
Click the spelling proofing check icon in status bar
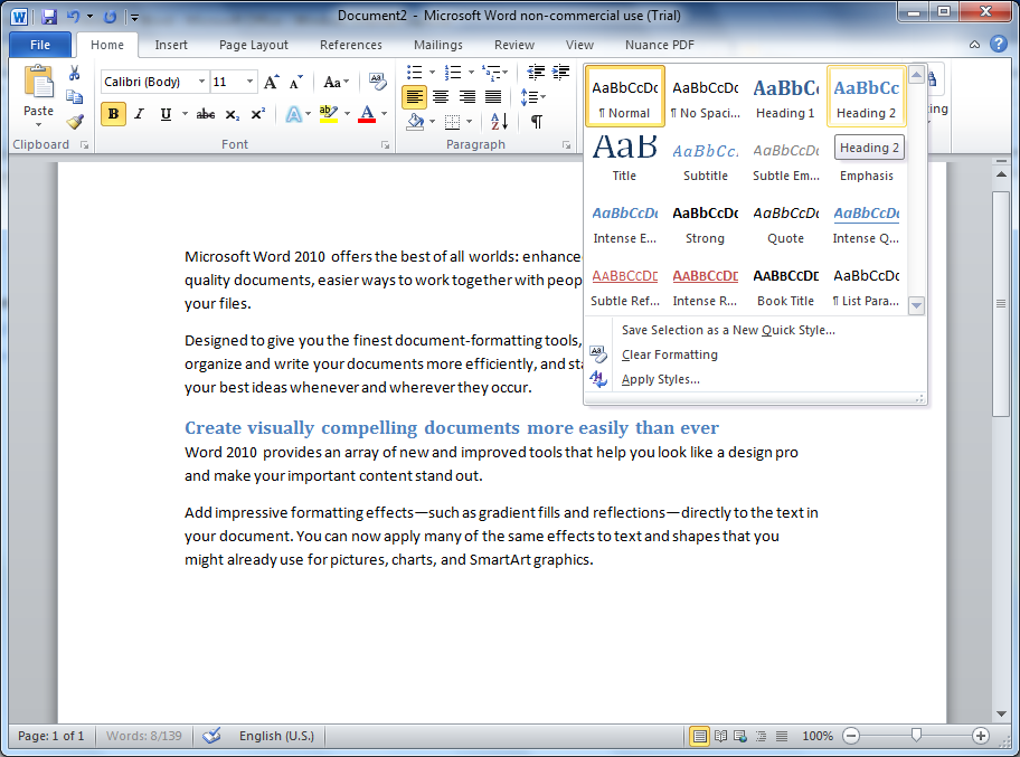click(x=211, y=736)
